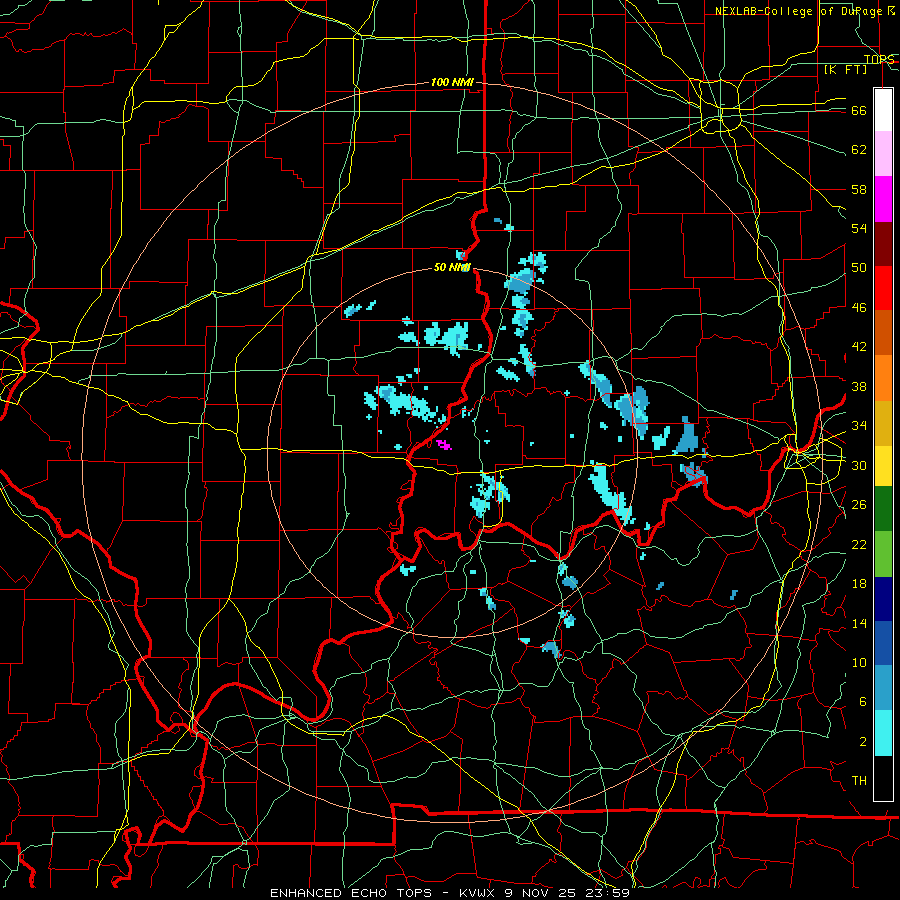Click the navy blue legend swatch

pos(883,599)
